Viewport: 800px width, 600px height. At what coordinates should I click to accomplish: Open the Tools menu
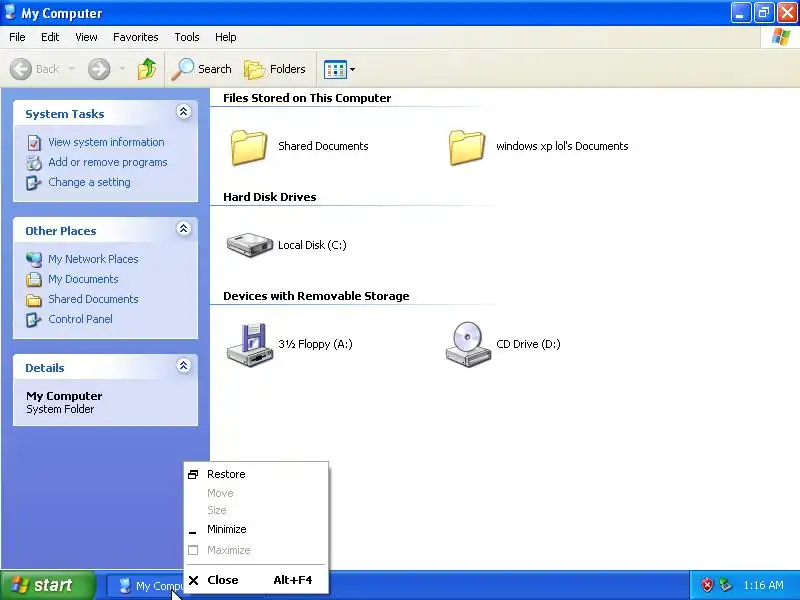[187, 37]
